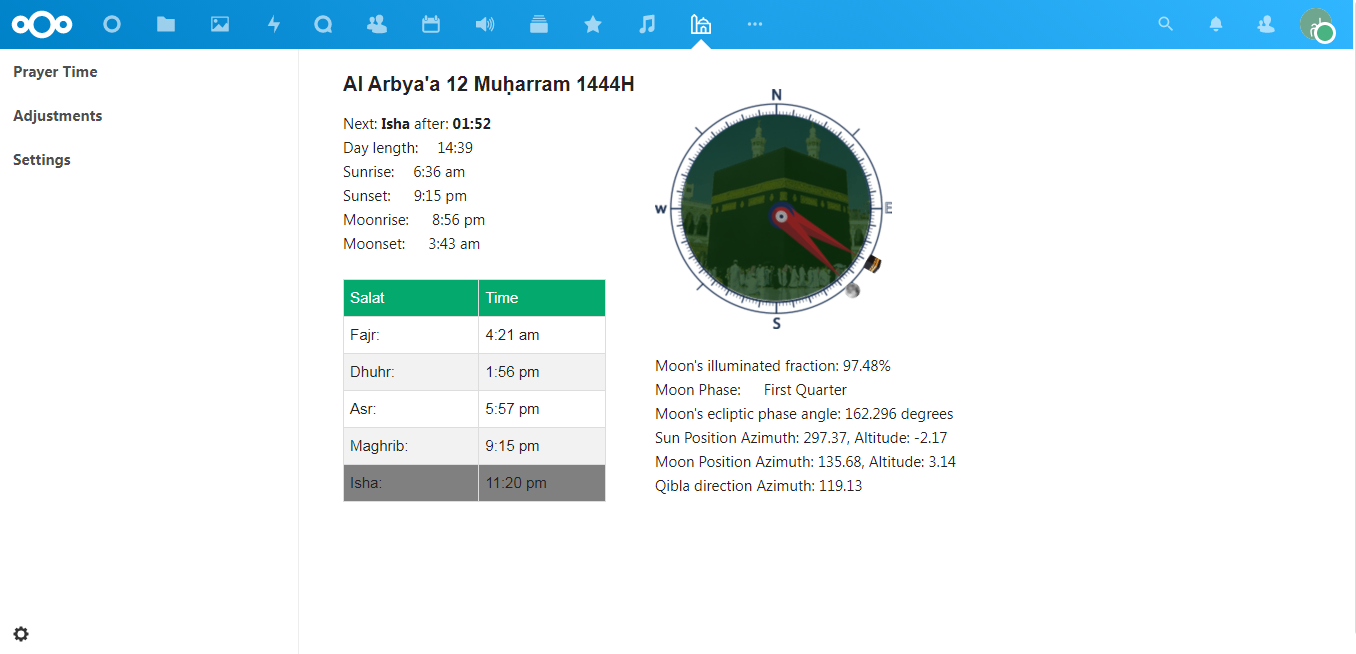Open the user avatar menu
This screenshot has width=1356, height=654.
1317,24
